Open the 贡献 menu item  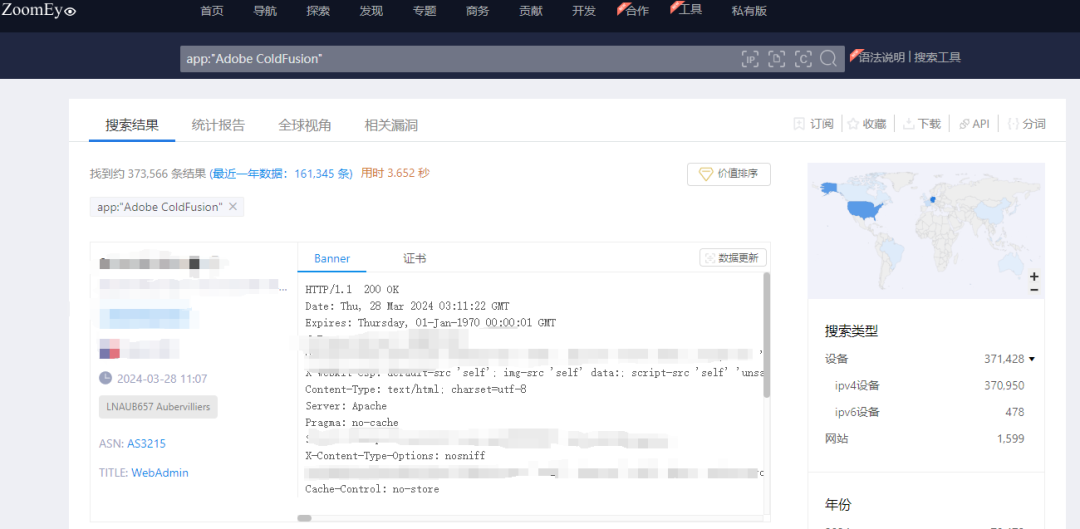[530, 11]
